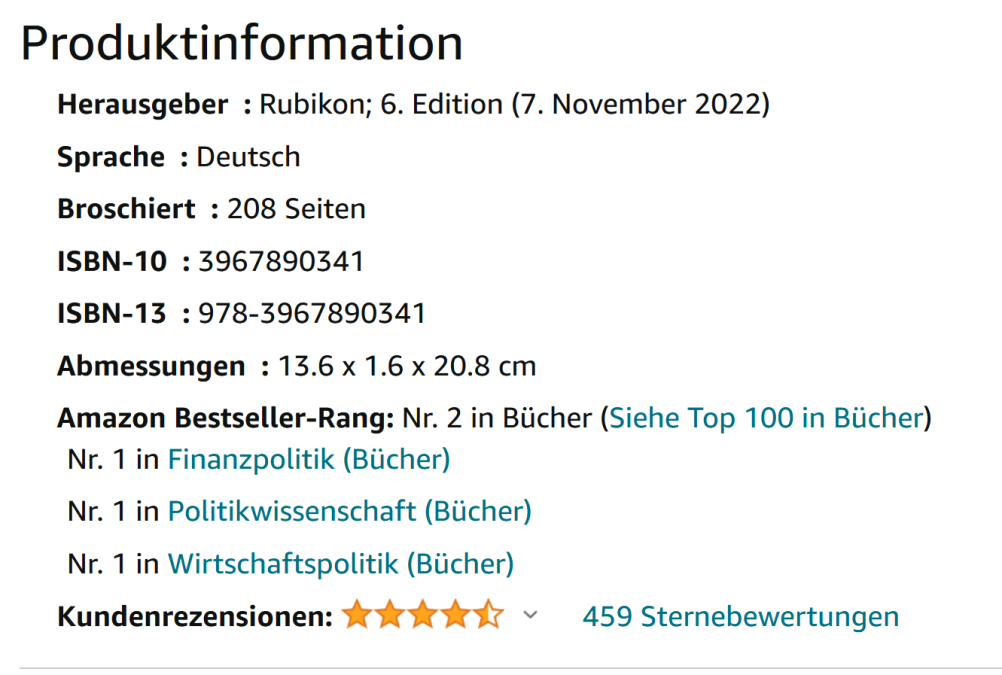
Task: Click the Herausgeber label
Action: (x=143, y=104)
